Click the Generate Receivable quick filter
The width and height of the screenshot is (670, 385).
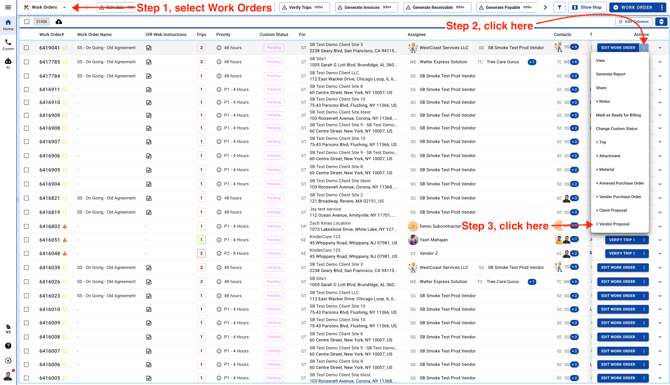pyautogui.click(x=437, y=7)
